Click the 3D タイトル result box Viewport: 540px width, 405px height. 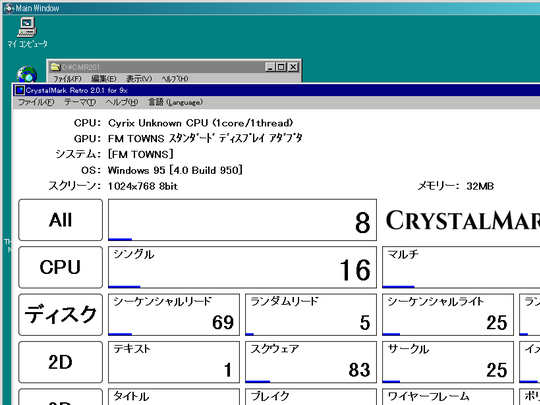pyautogui.click(x=174, y=397)
